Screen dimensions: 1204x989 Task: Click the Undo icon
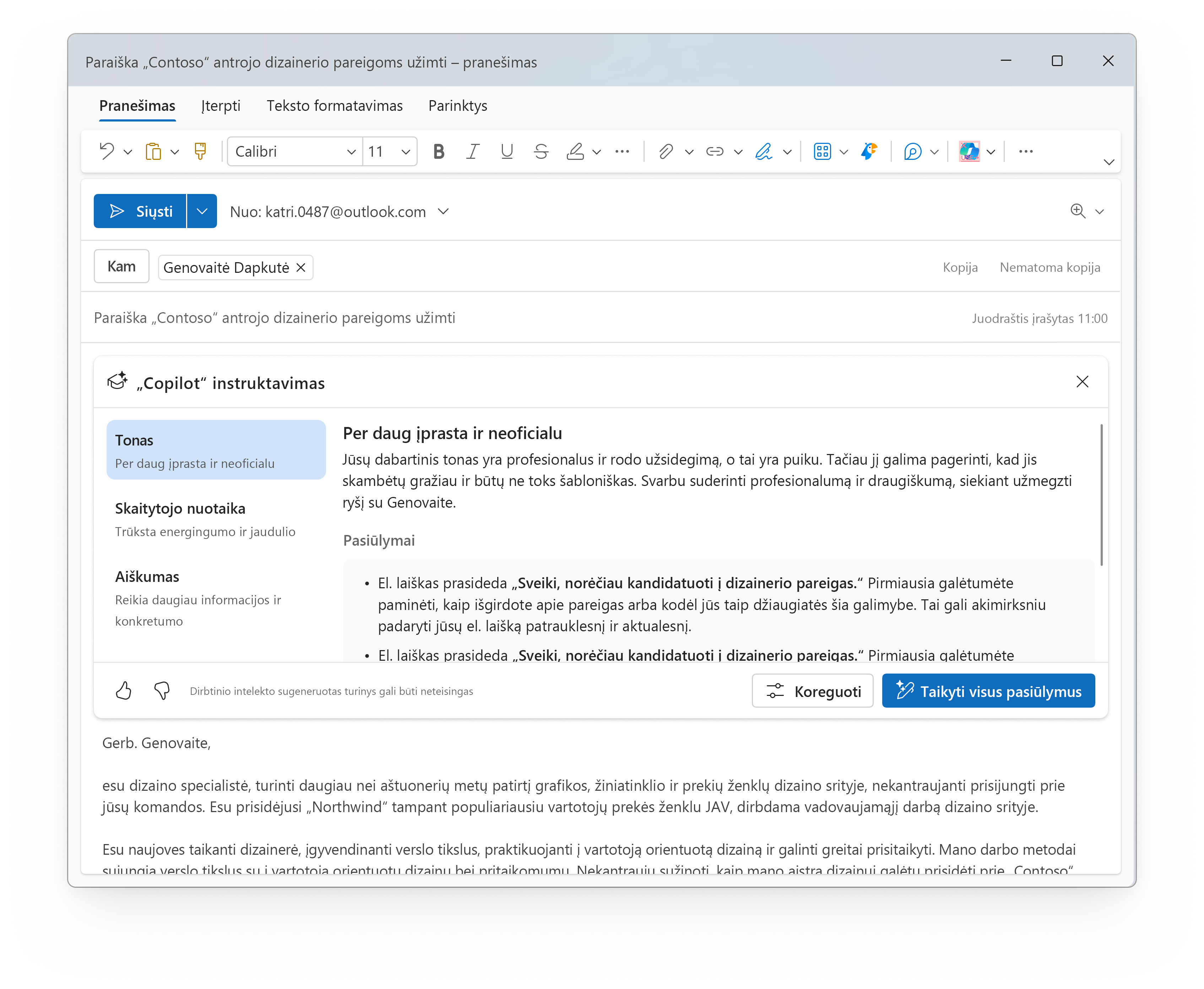[107, 152]
